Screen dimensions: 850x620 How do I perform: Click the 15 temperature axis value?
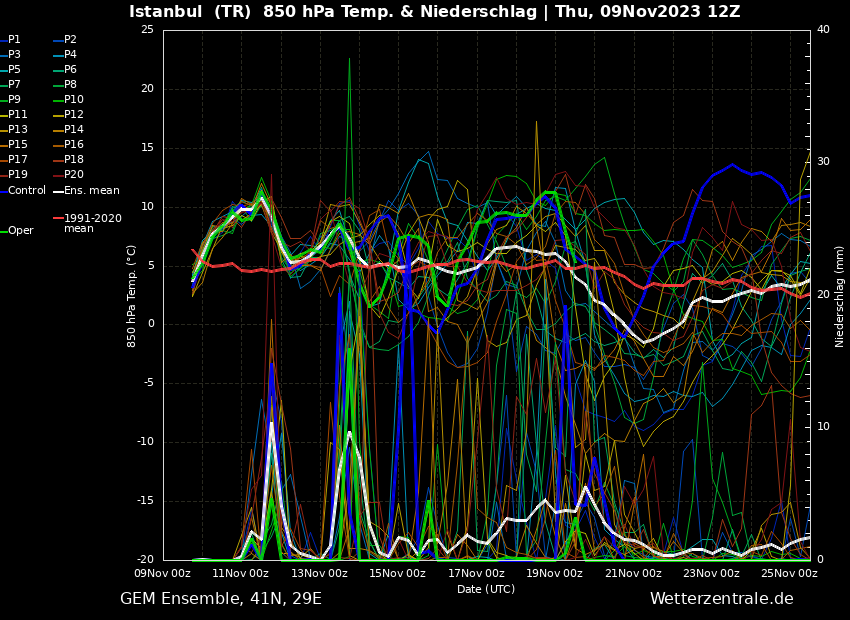click(x=147, y=148)
